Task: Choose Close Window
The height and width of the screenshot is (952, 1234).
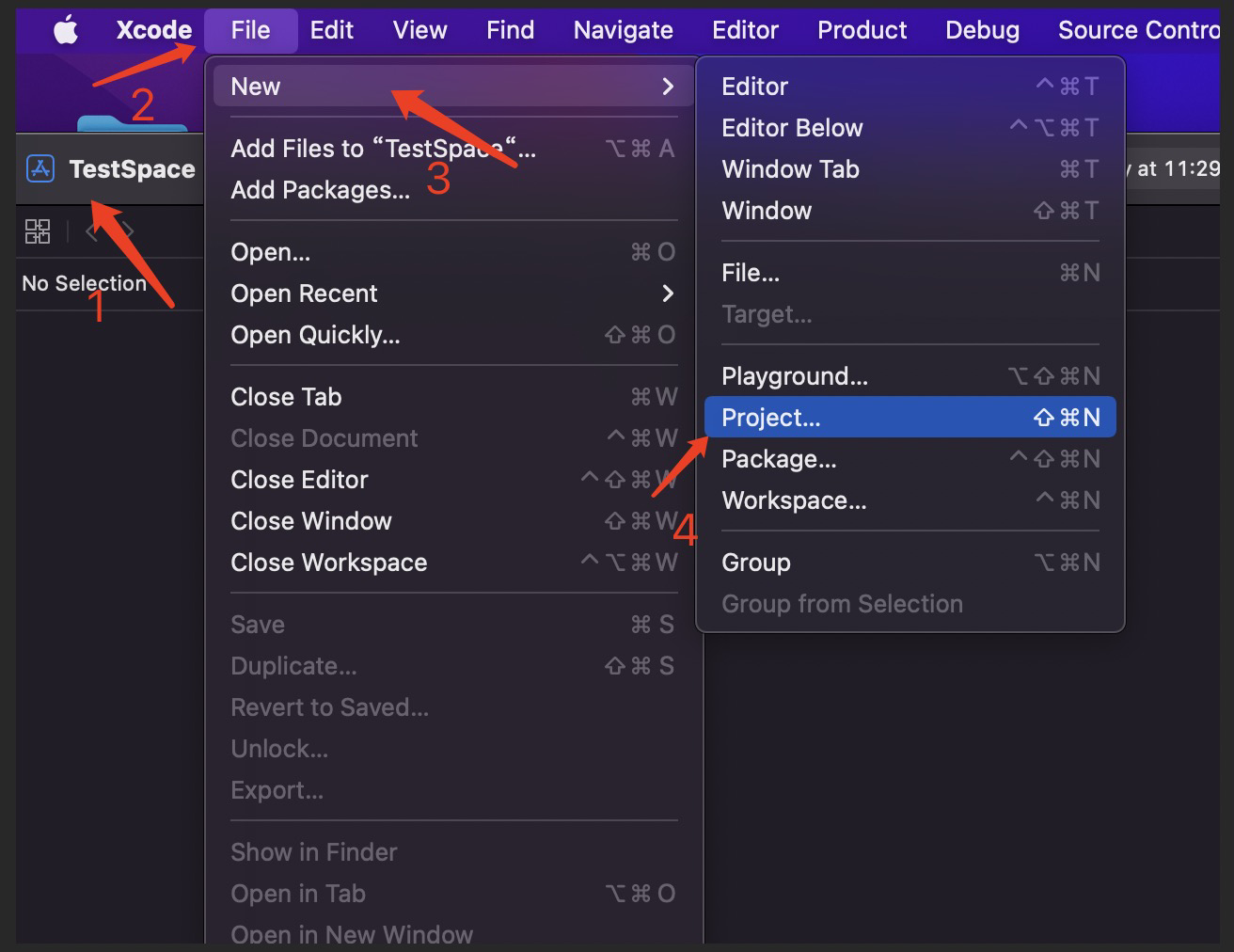Action: [x=453, y=521]
